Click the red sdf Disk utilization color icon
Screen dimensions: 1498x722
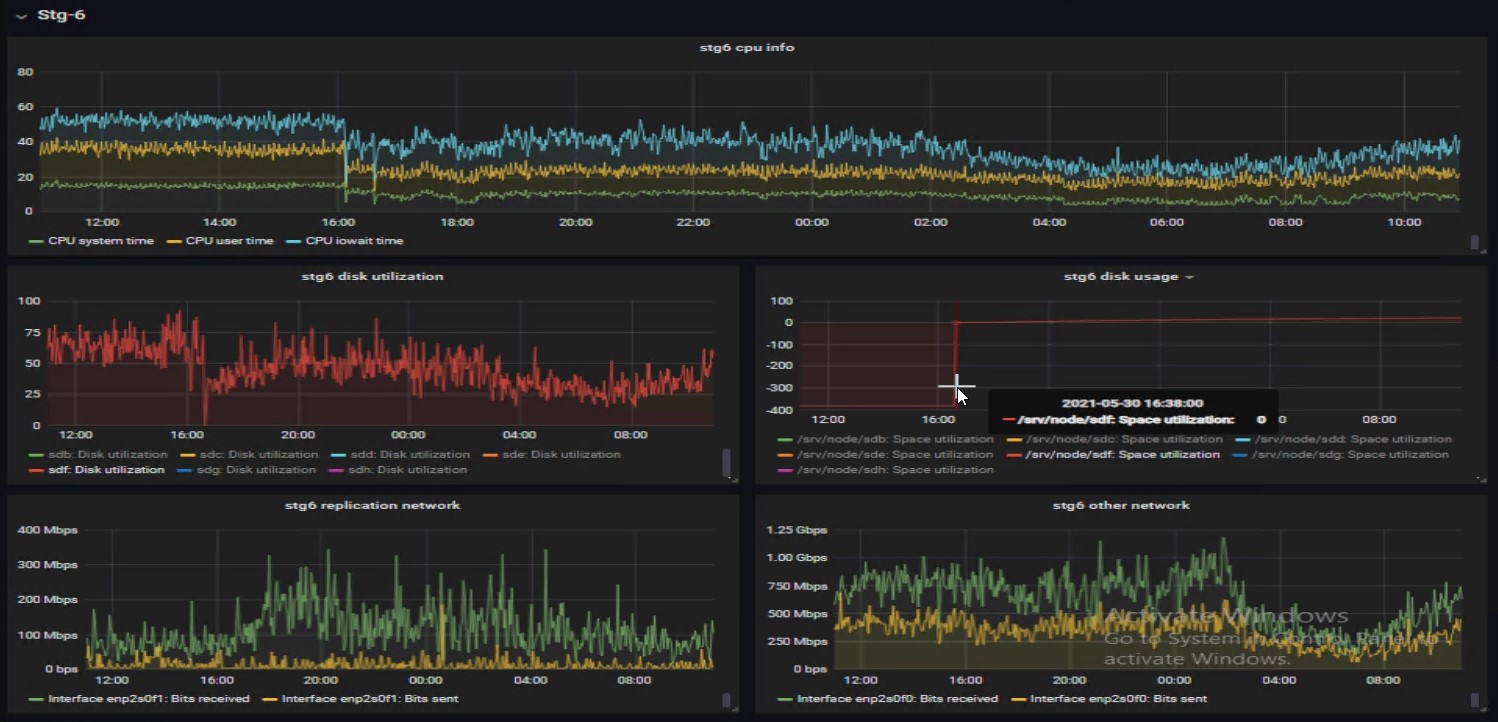click(37, 470)
